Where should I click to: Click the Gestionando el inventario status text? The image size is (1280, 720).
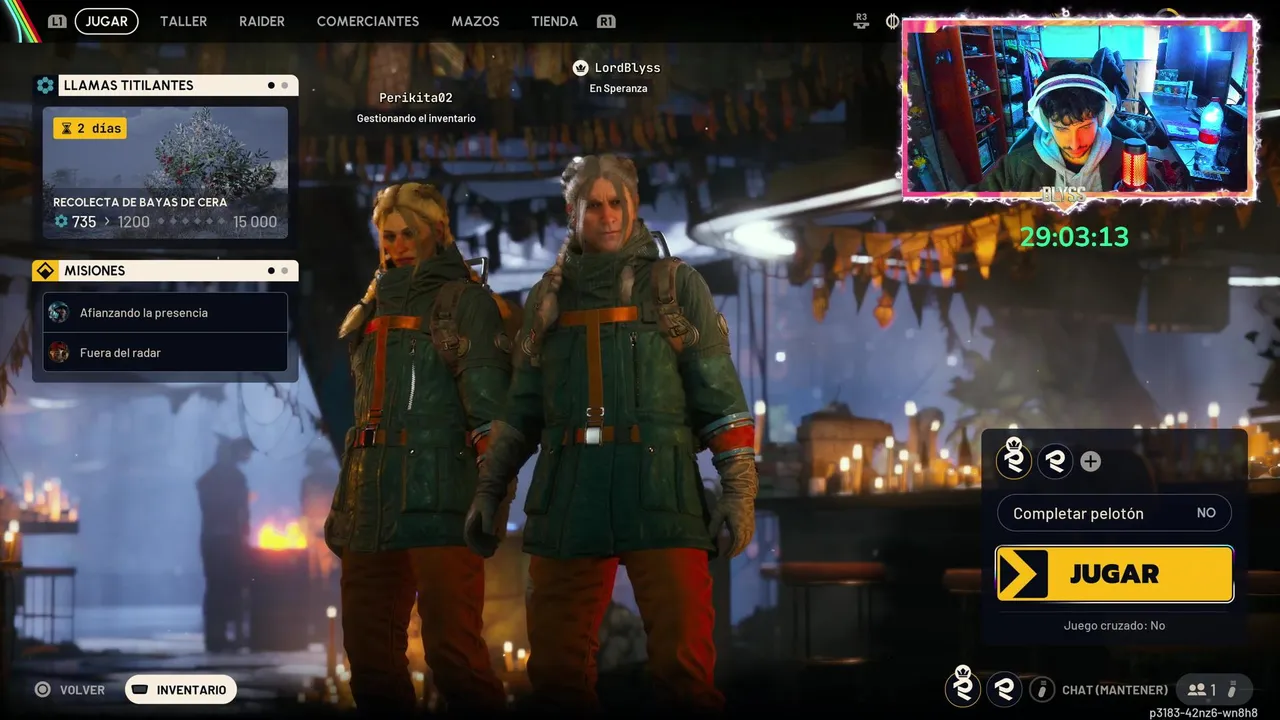tap(416, 118)
